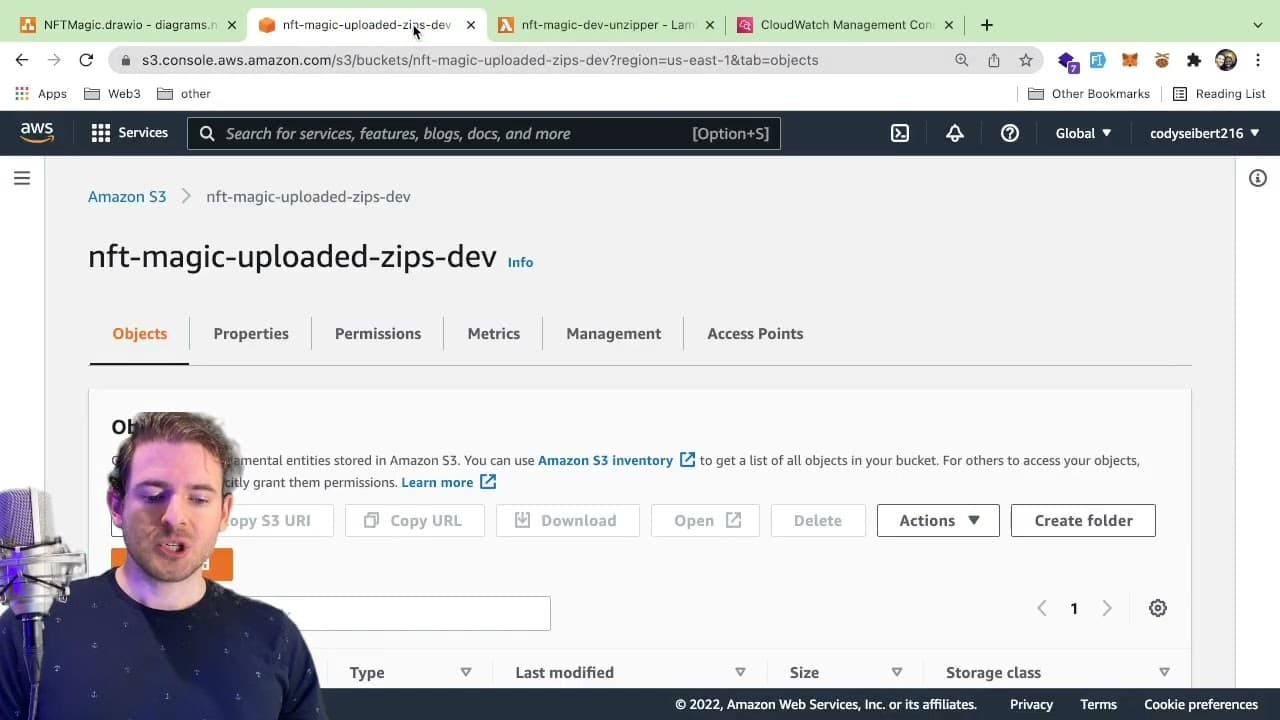1280x720 pixels.
Task: Reload the page
Action: coord(86,60)
